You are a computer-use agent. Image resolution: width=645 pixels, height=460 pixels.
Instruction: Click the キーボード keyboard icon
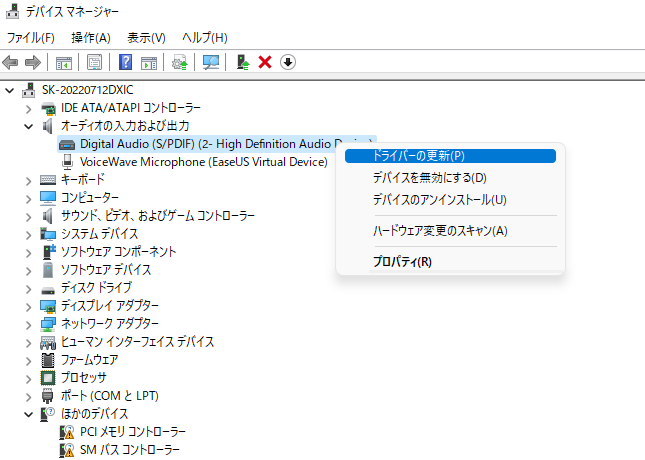pos(48,180)
